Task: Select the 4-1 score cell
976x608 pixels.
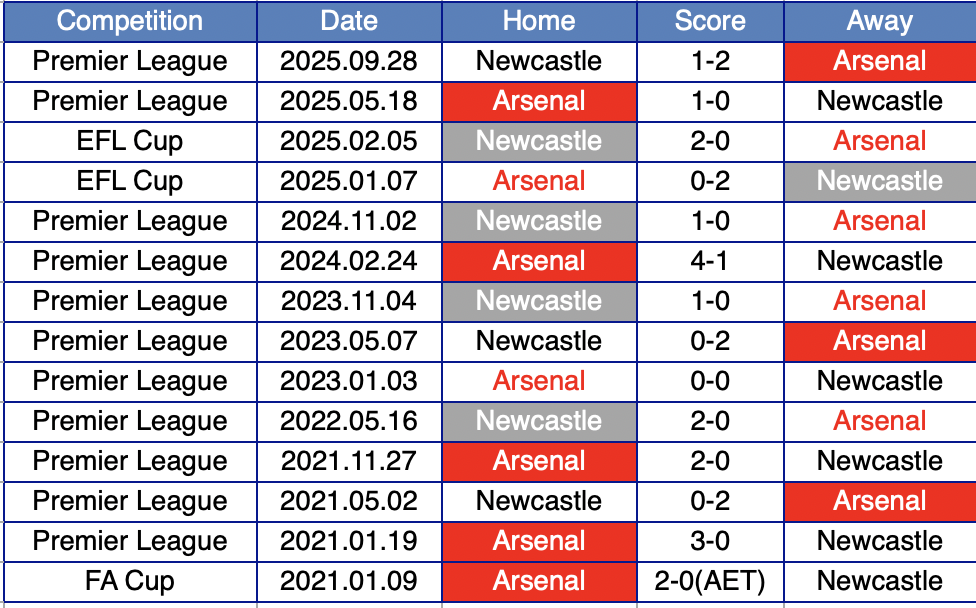Action: (710, 261)
